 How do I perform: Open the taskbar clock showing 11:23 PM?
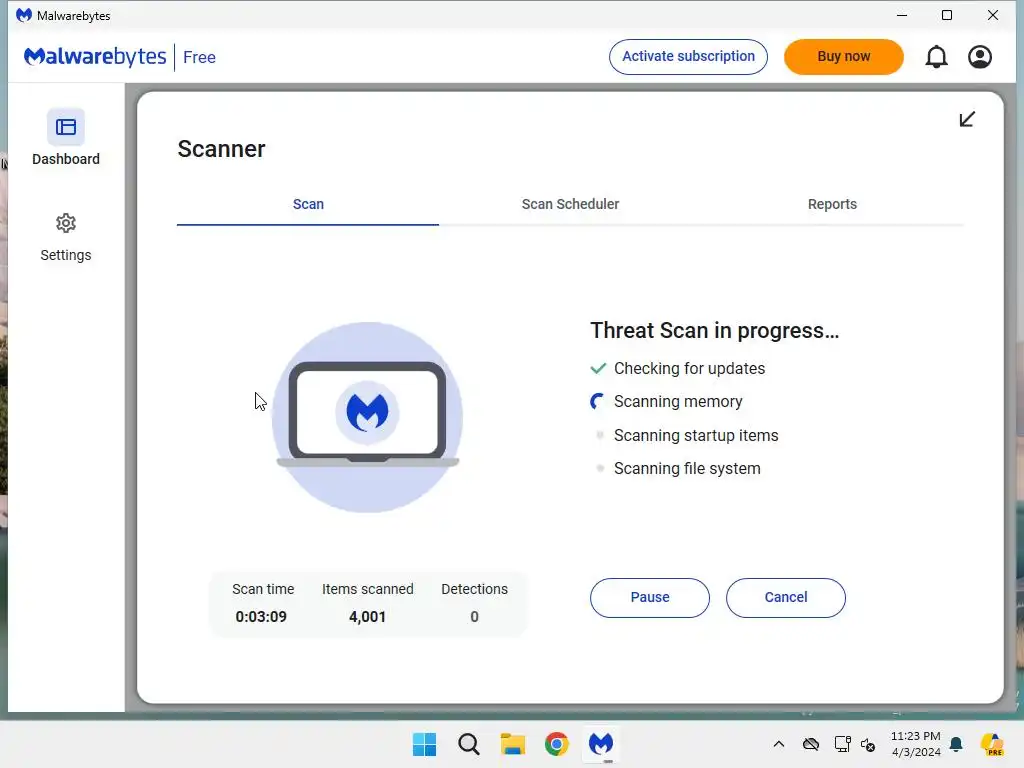click(x=916, y=744)
